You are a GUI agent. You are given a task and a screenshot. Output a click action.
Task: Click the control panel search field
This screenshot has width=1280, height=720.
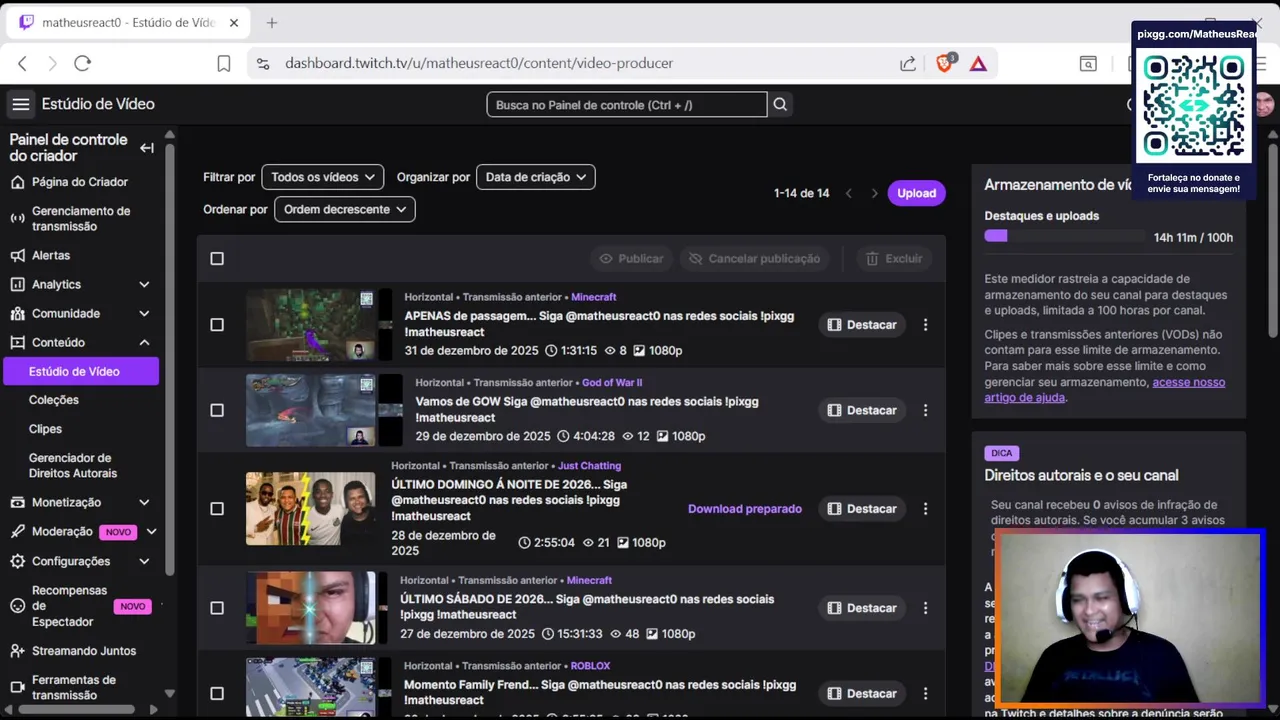[627, 104]
